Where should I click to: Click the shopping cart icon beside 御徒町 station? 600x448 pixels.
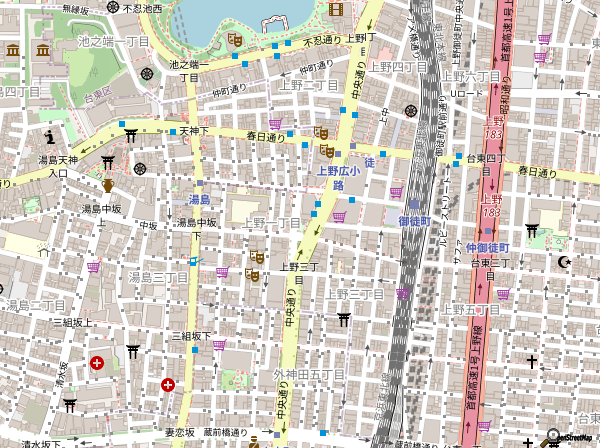click(396, 192)
